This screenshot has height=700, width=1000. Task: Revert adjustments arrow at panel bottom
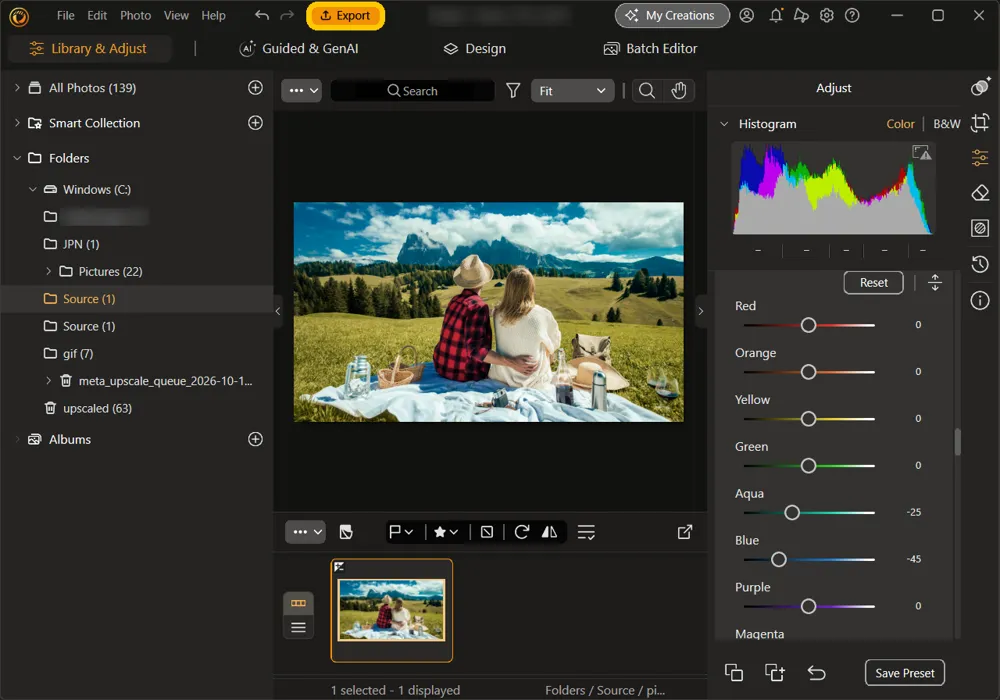click(816, 673)
